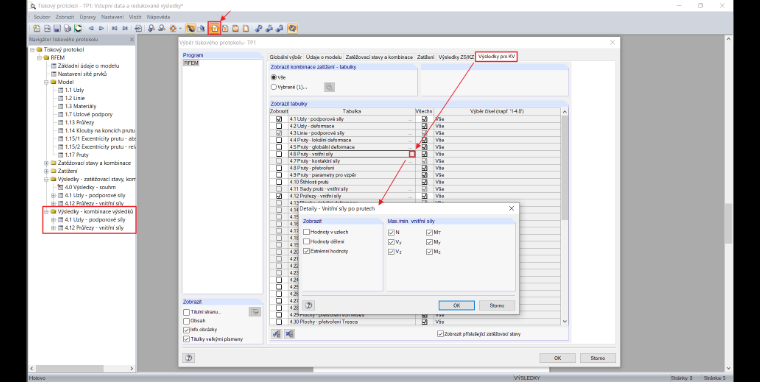Image resolution: width=760 pixels, height=382 pixels.
Task: Select 1.3 Materiály in navigator tree
Action: pos(80,106)
